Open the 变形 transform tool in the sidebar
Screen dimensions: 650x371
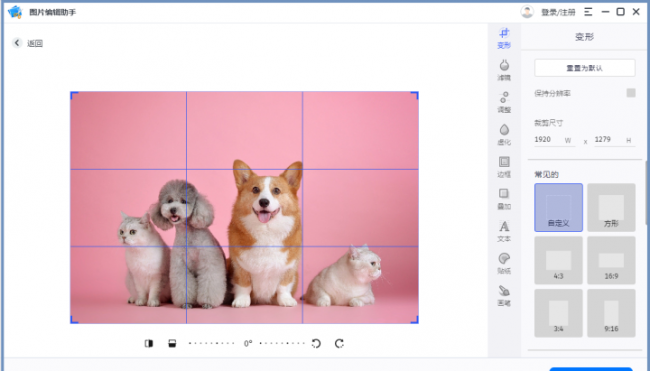(x=504, y=38)
